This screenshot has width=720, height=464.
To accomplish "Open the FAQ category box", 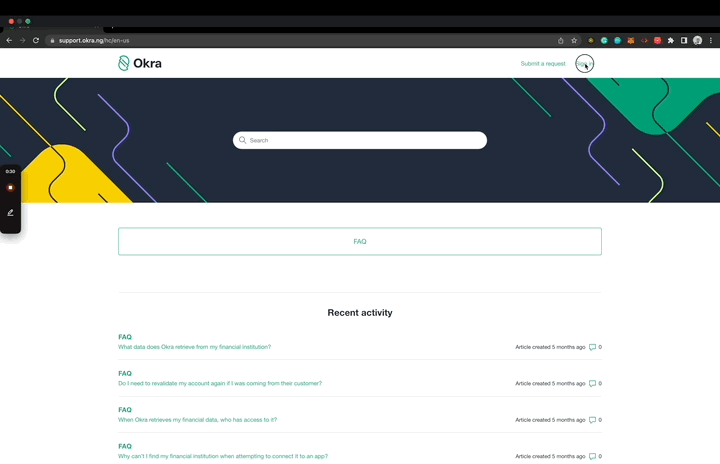I will pos(360,241).
